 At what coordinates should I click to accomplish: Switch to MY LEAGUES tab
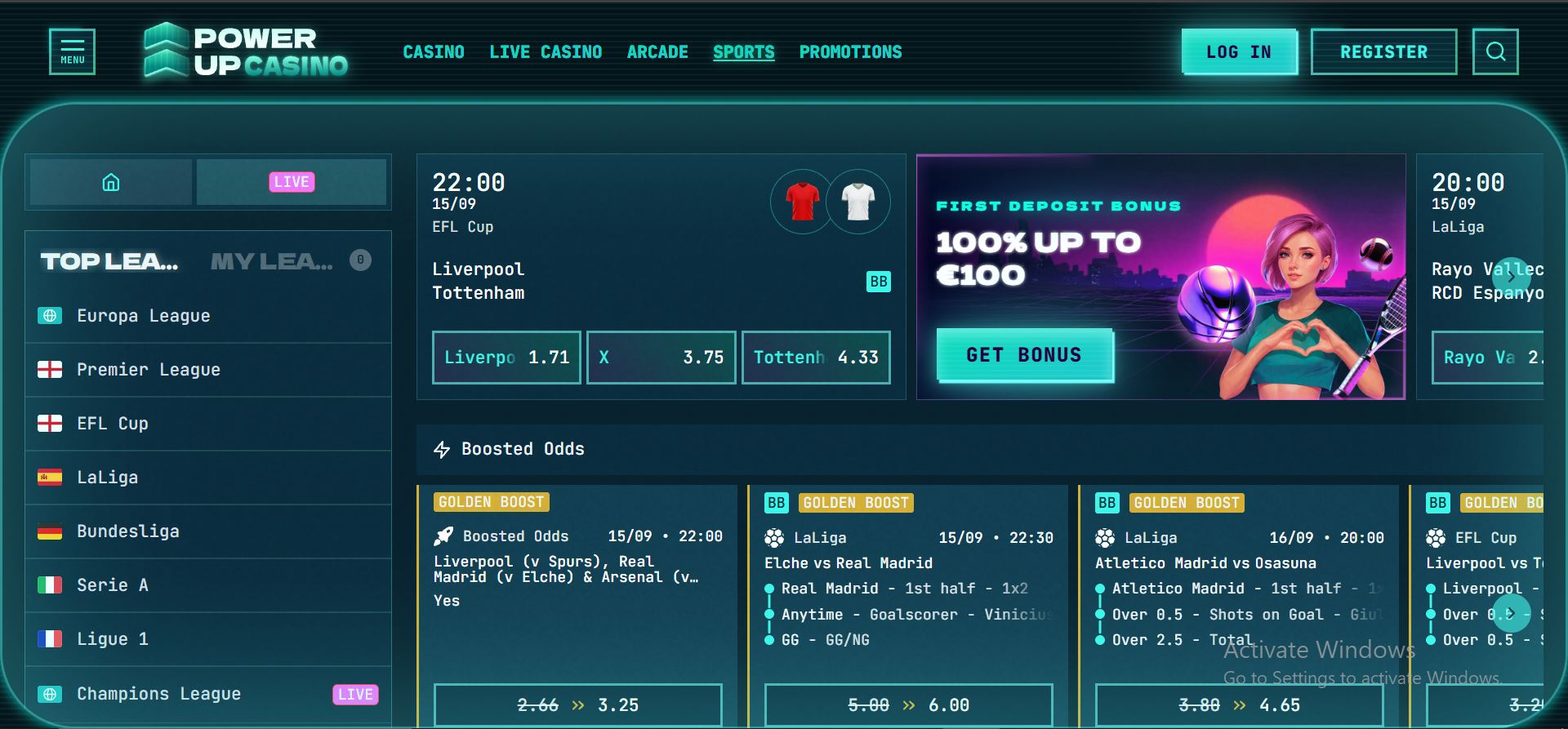[x=272, y=261]
